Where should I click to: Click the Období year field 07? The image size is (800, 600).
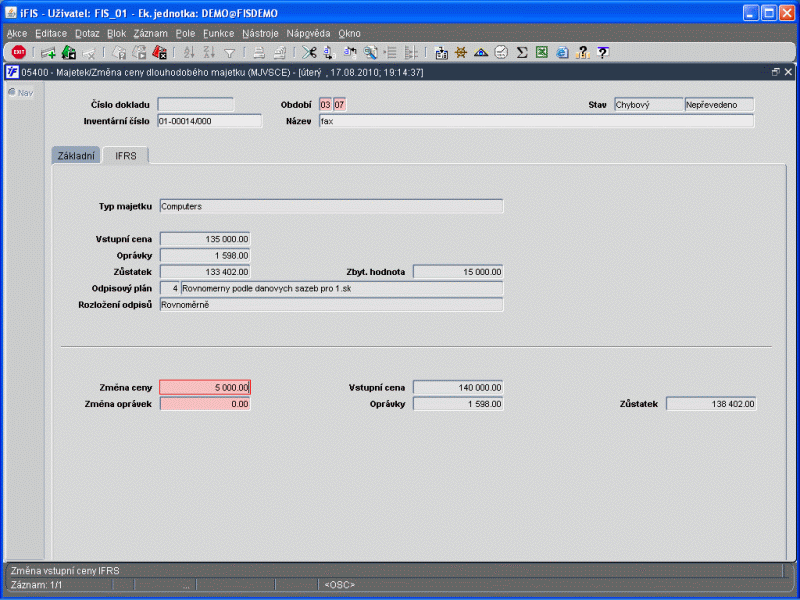tap(339, 105)
